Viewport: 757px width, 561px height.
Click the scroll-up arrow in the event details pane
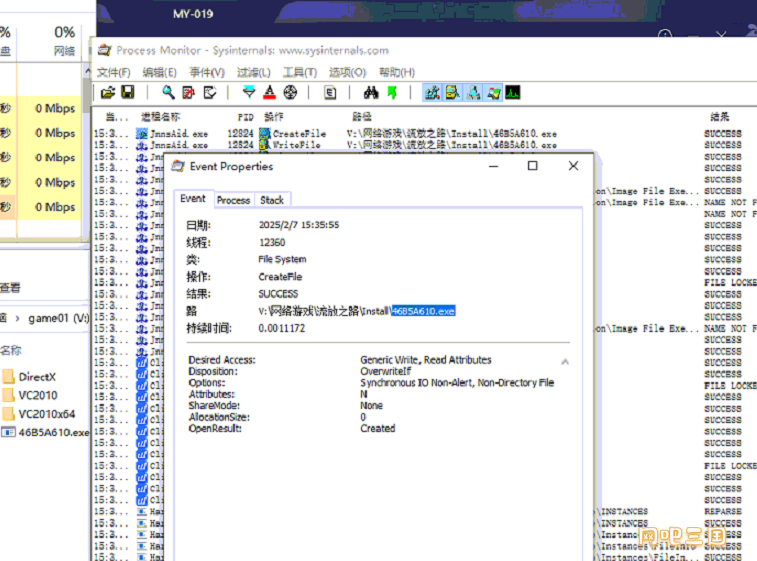[565, 362]
